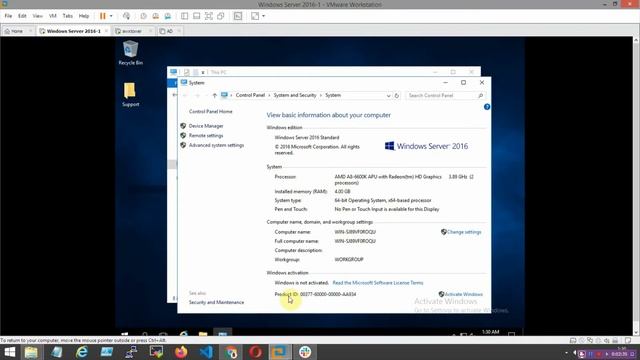640x360 pixels.
Task: Open Firefox from the host taskbar
Action: 181,352
